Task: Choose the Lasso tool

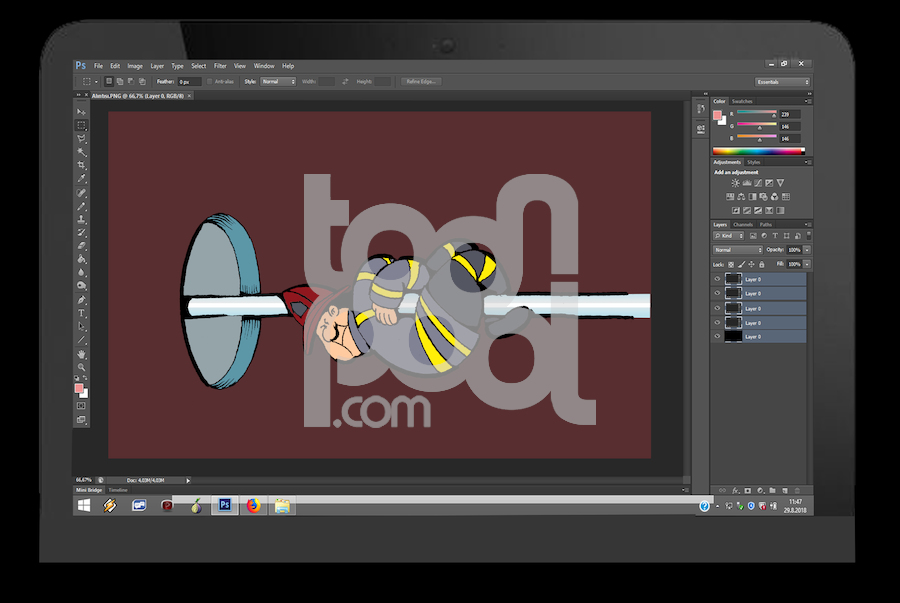Action: click(82, 139)
